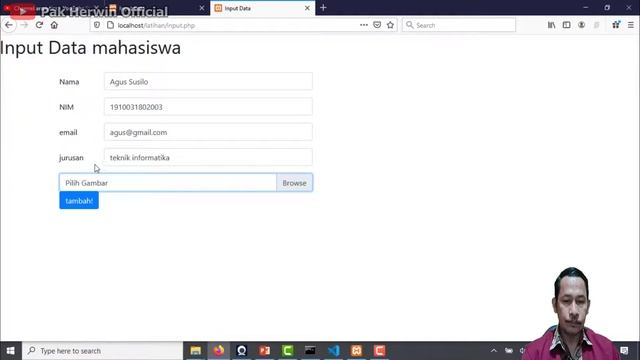Open the extension icon beside the menu
The width and height of the screenshot is (640, 360).
click(616, 25)
